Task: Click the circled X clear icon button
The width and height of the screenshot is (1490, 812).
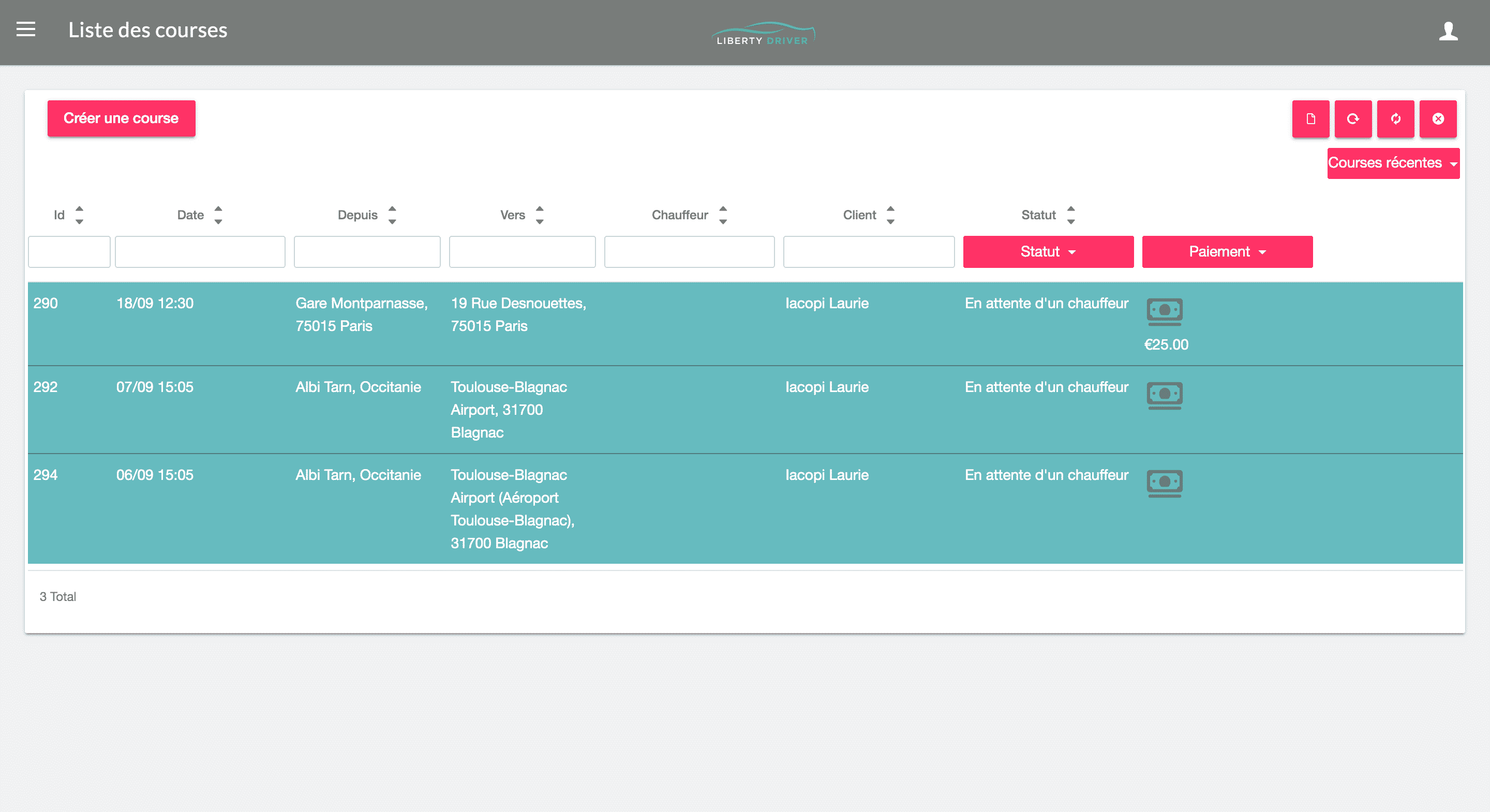Action: tap(1437, 118)
